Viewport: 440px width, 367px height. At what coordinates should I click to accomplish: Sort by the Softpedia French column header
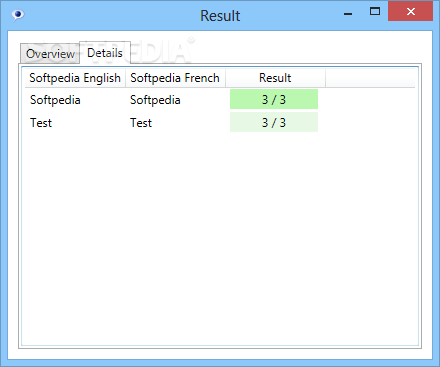[x=175, y=78]
